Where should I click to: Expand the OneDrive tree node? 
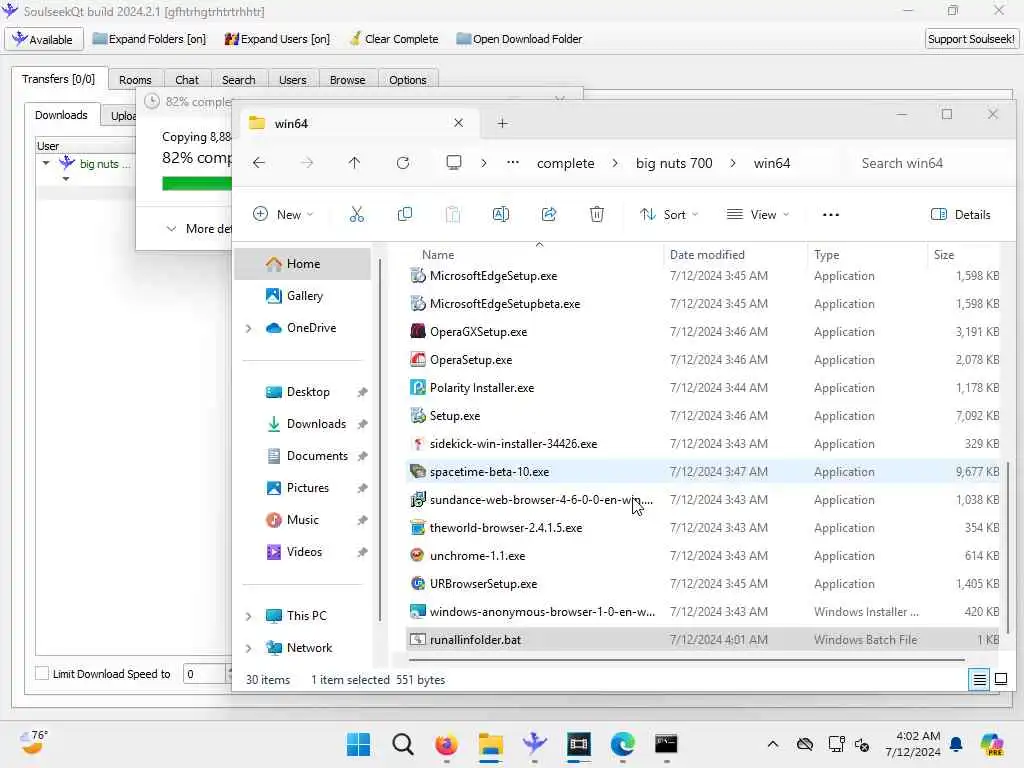tap(248, 328)
